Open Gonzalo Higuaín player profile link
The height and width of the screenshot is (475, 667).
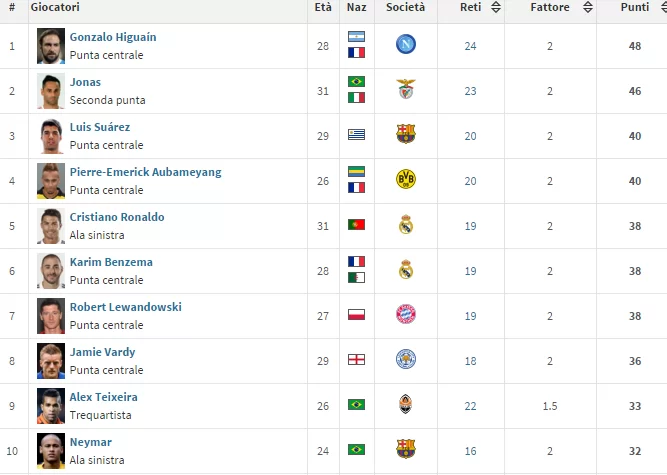(x=113, y=37)
